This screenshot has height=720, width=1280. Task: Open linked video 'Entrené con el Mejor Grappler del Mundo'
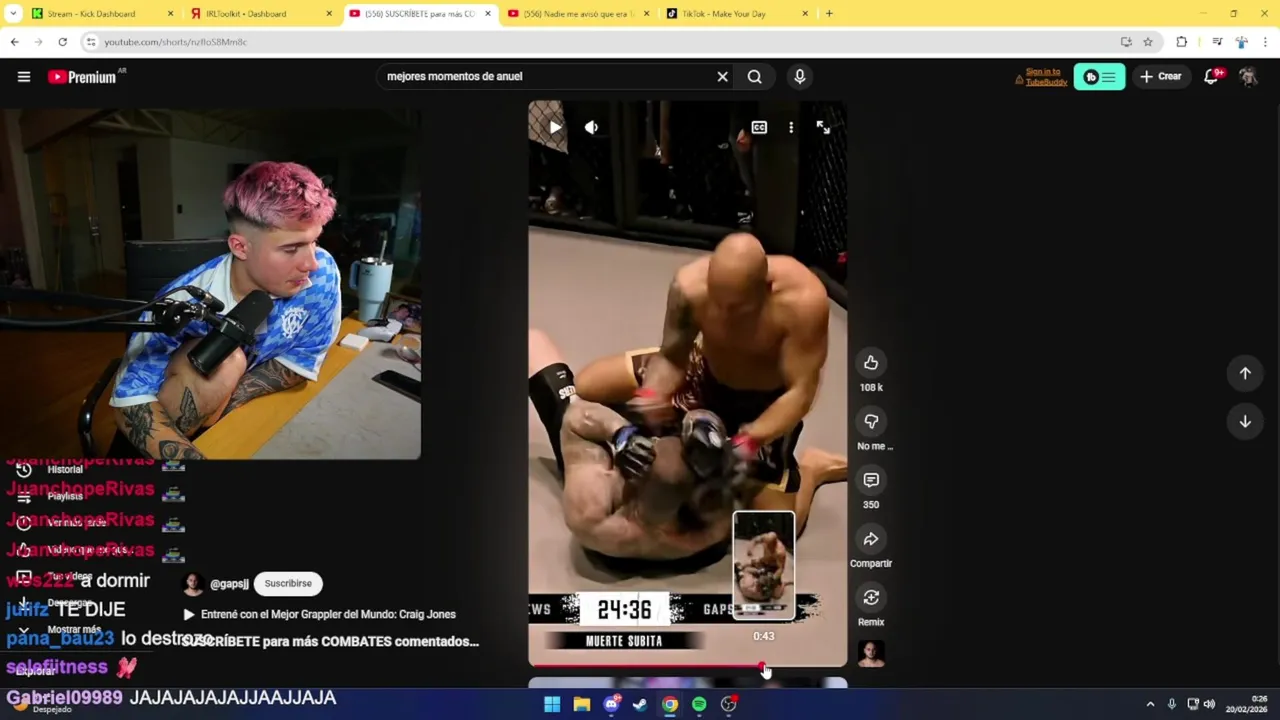tap(319, 614)
